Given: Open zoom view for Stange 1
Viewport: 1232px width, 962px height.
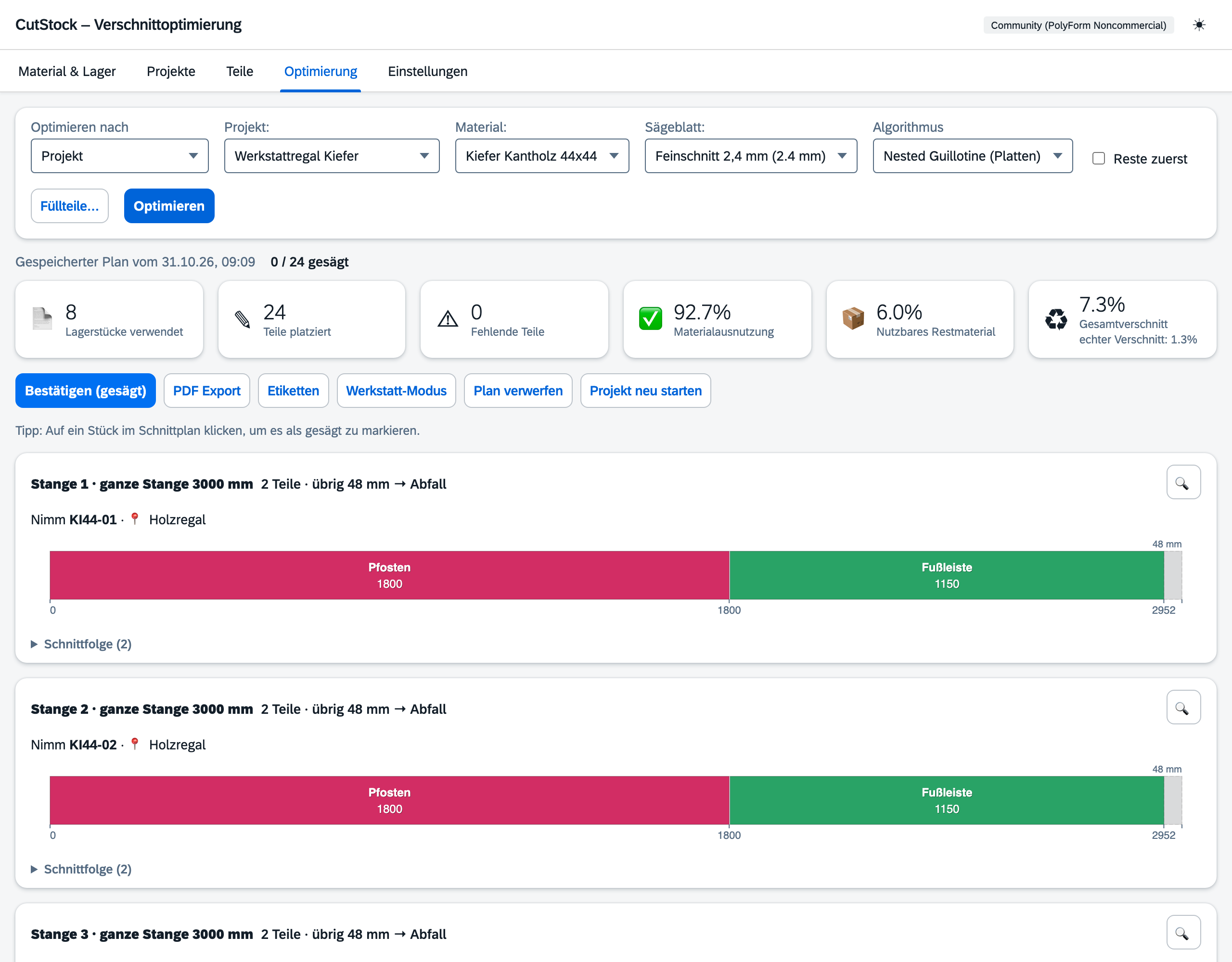Looking at the screenshot, I should point(1183,482).
